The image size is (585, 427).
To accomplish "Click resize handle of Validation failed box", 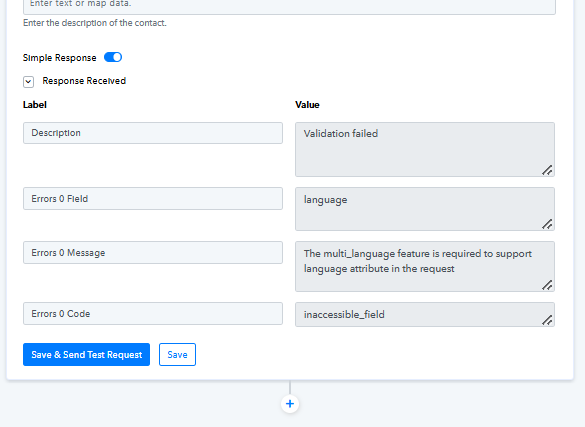I will pyautogui.click(x=547, y=170).
